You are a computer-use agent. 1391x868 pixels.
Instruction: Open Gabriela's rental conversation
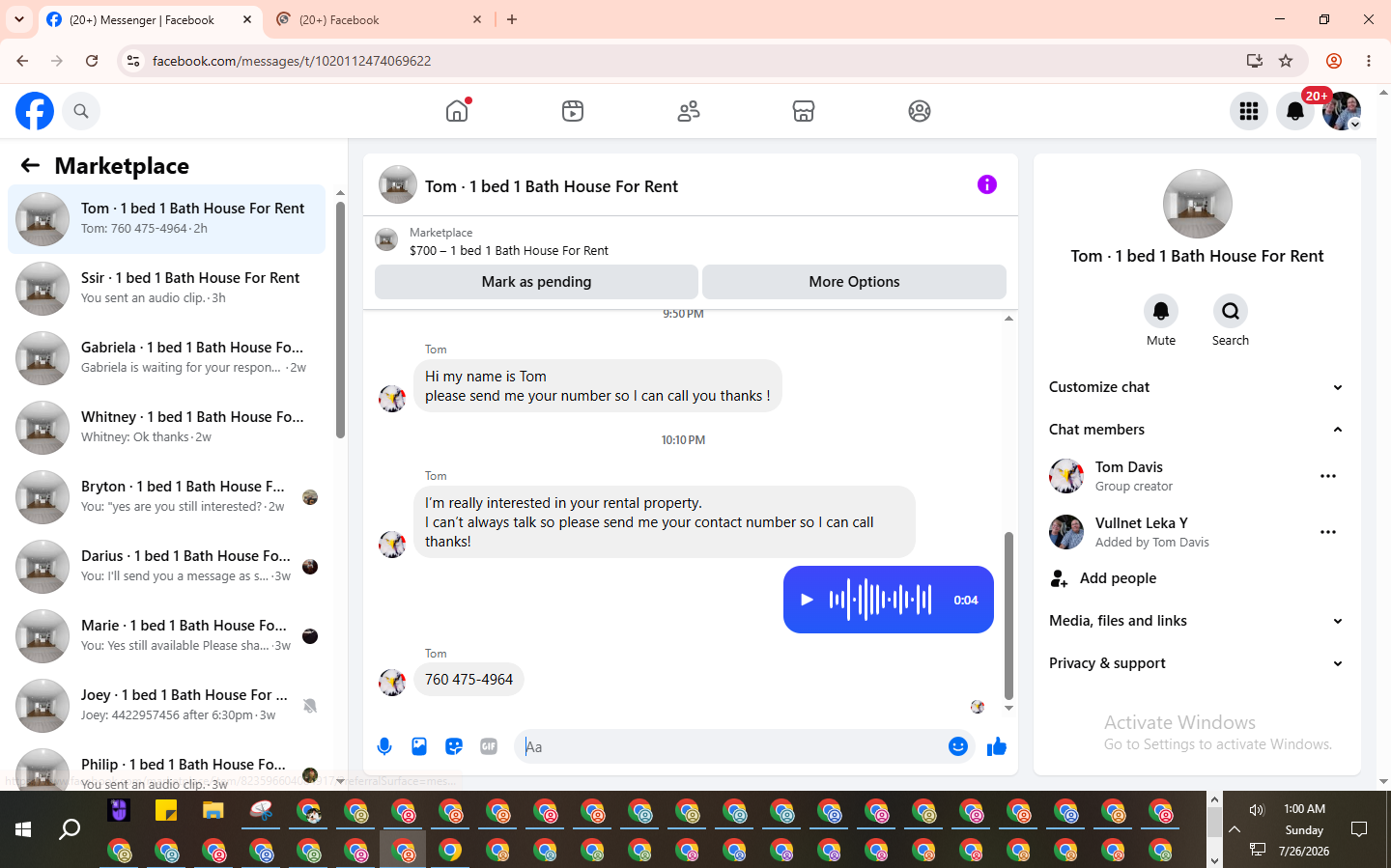pyautogui.click(x=166, y=358)
